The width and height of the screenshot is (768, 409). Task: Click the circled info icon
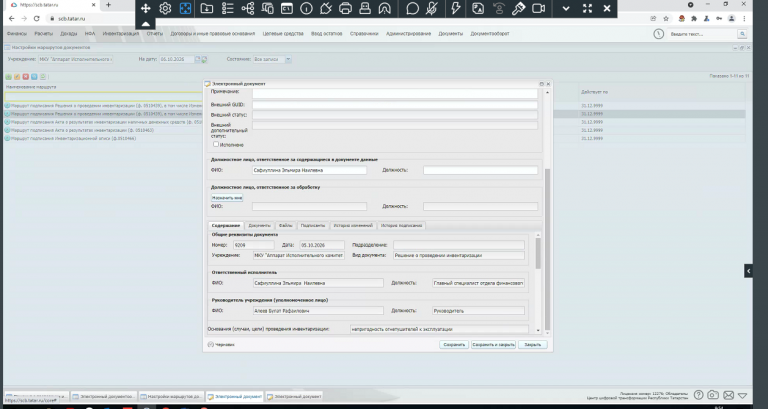coord(306,8)
